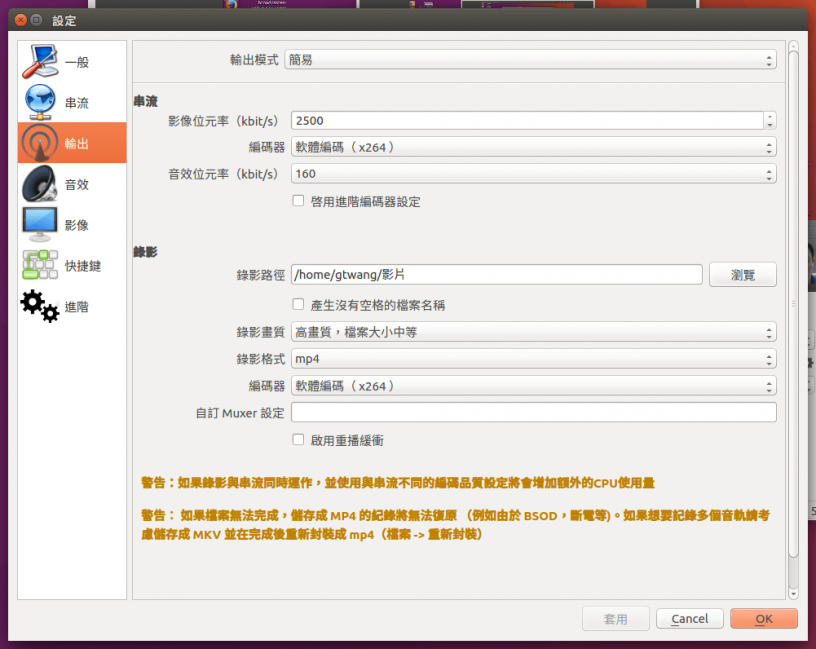816x649 pixels.
Task: Enable the 啟用重播緩衝 option
Action: click(297, 439)
